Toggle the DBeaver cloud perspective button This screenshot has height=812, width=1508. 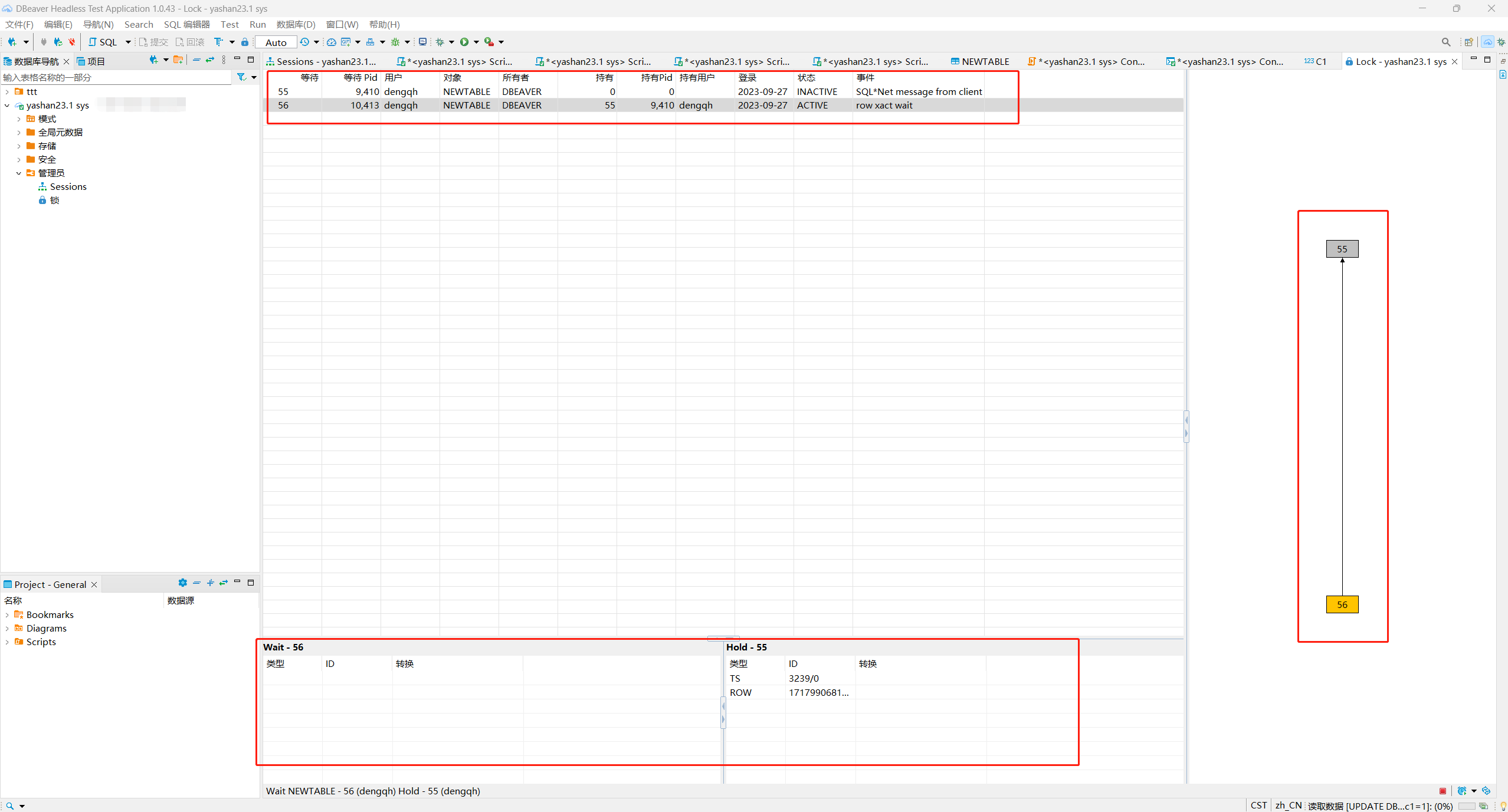pyautogui.click(x=1487, y=42)
